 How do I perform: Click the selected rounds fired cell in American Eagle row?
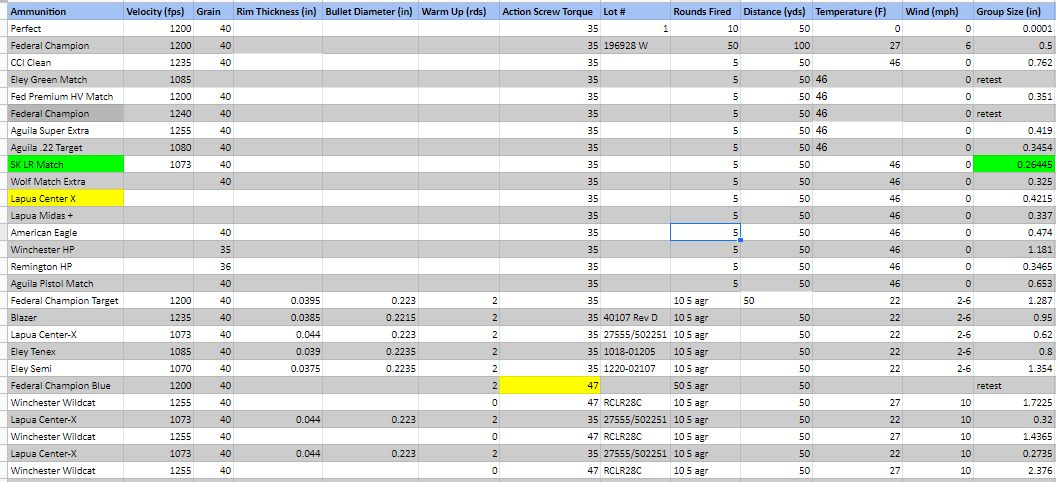705,232
